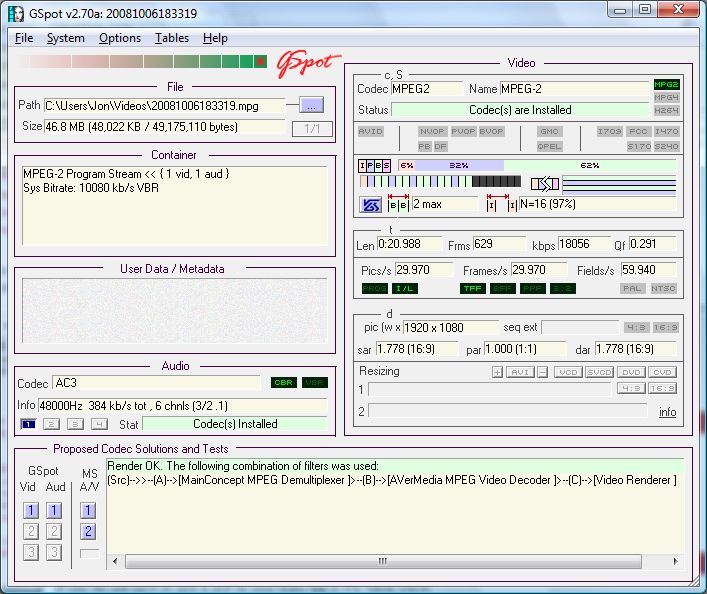This screenshot has height=594, width=707.
Task: Open the System menu
Action: click(66, 38)
